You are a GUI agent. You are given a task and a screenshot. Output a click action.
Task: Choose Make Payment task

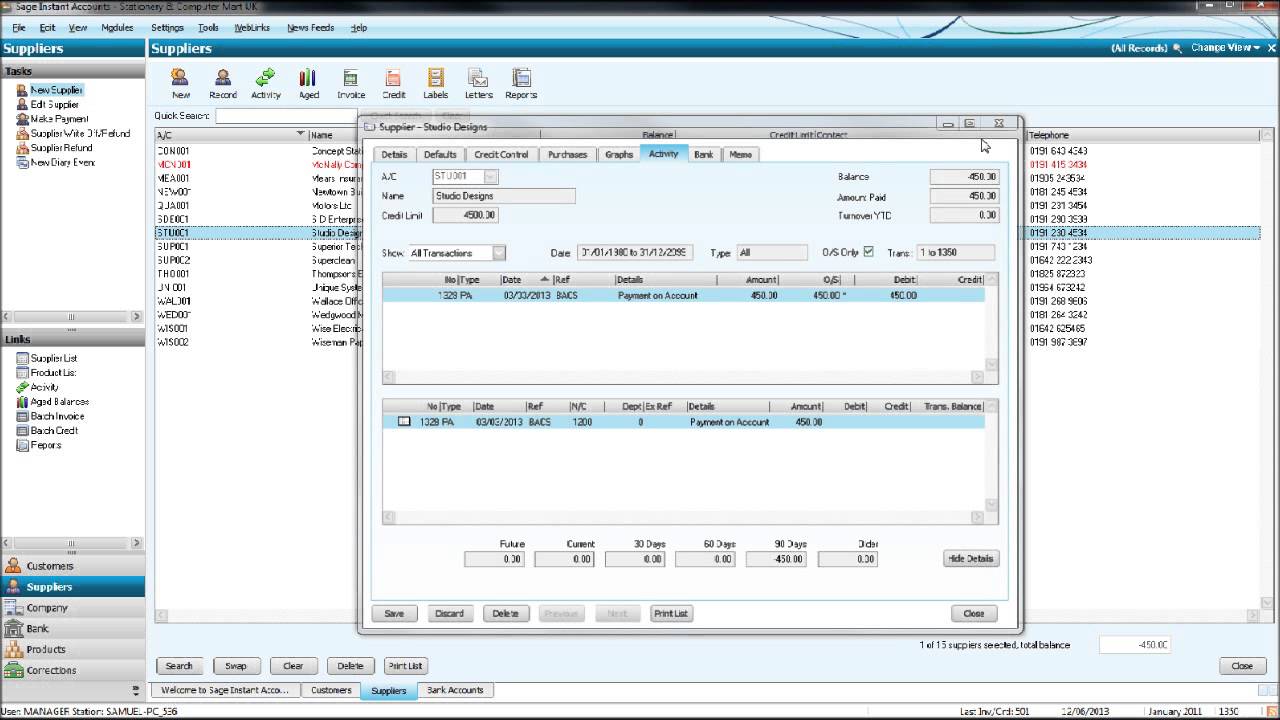[x=59, y=119]
